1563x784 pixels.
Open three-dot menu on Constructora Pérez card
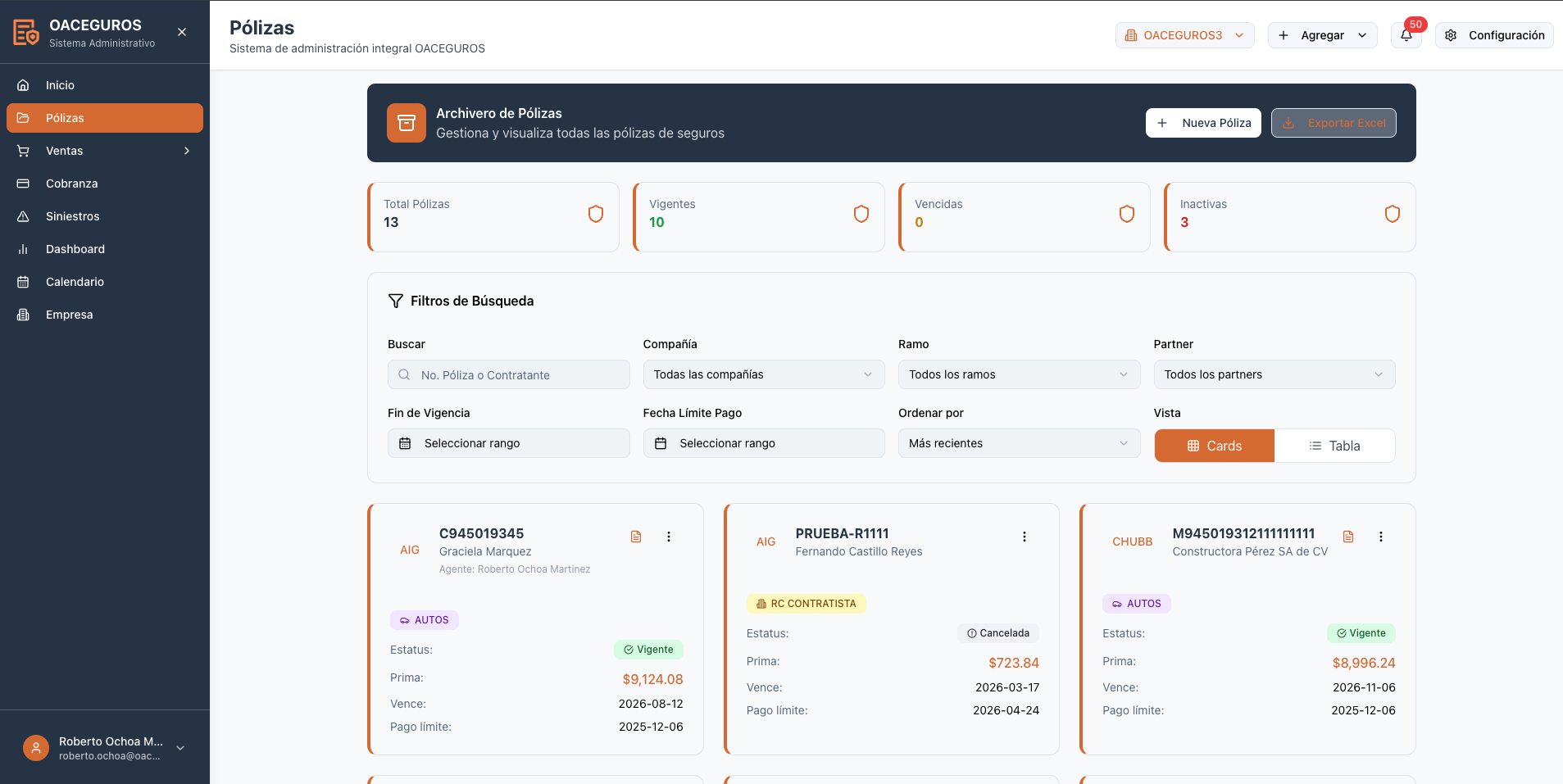1381,537
